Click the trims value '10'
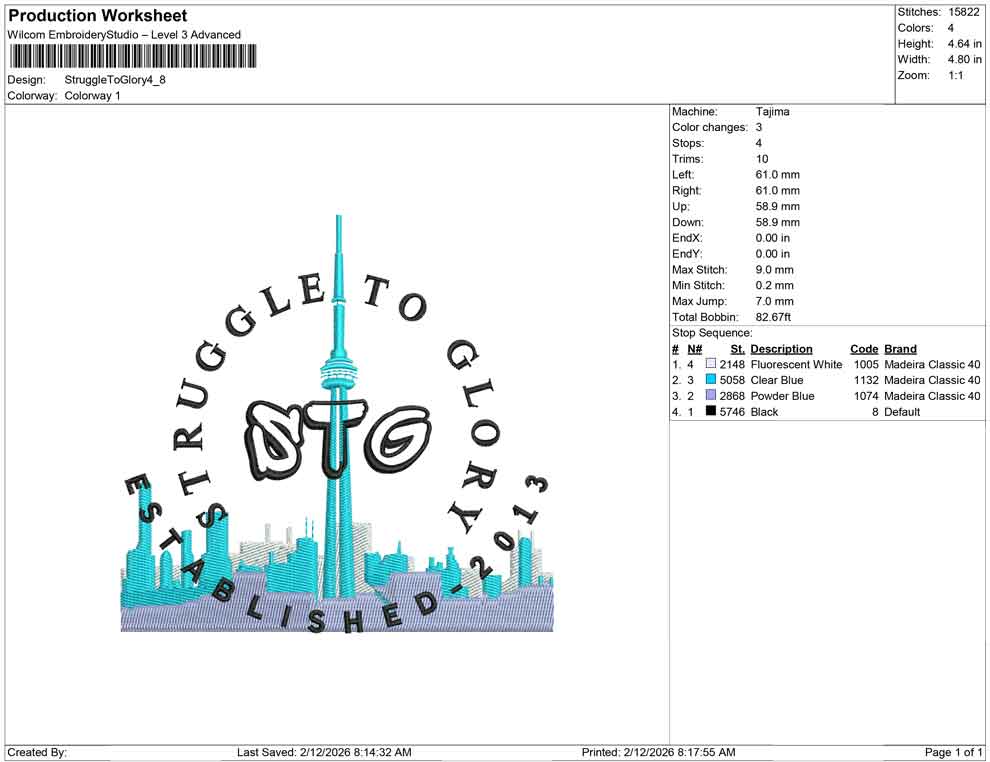This screenshot has height=762, width=990. click(761, 158)
